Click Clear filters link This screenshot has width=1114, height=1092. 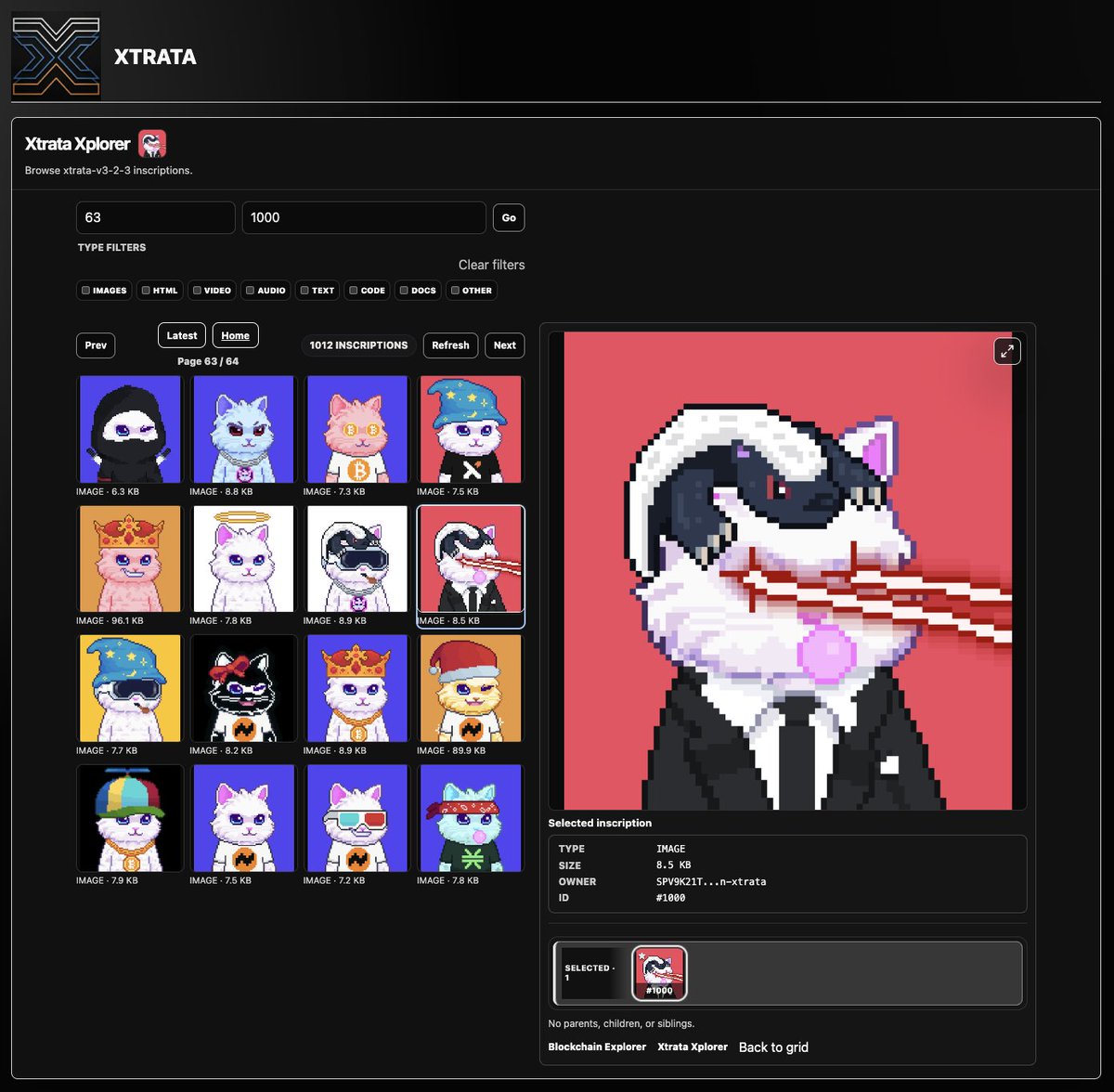tap(491, 265)
